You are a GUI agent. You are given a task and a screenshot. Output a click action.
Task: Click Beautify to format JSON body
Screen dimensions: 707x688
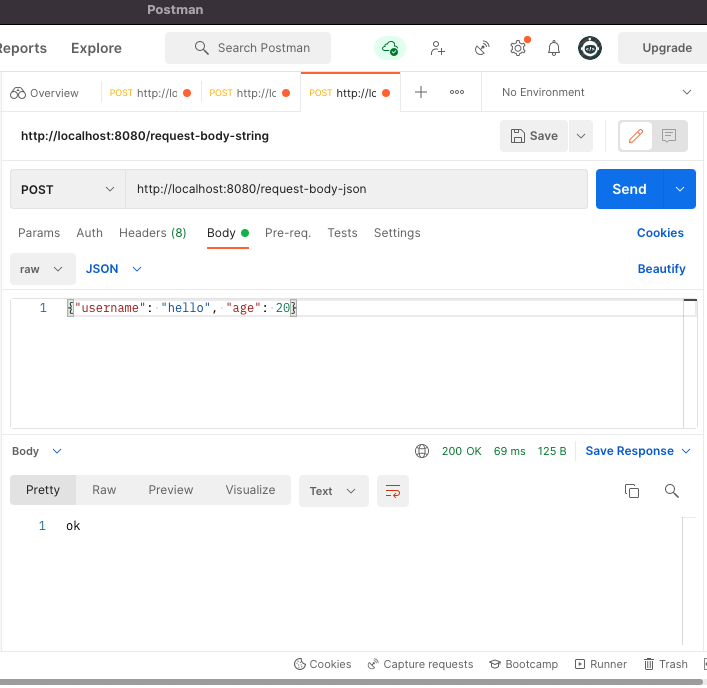click(x=661, y=269)
